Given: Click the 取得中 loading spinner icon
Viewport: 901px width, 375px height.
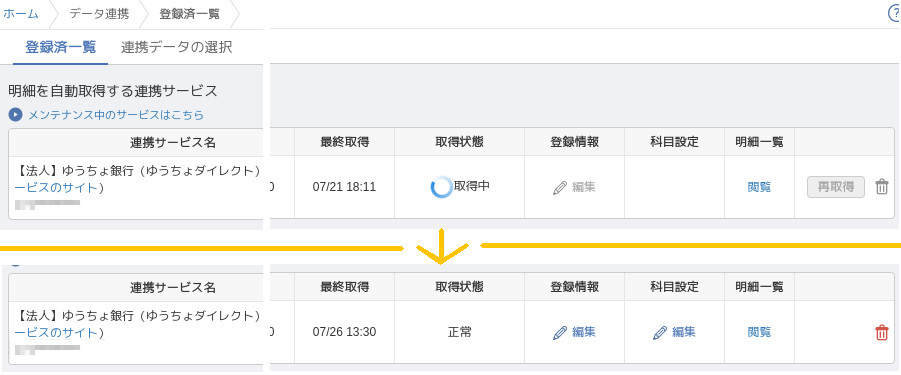Looking at the screenshot, I should [441, 187].
